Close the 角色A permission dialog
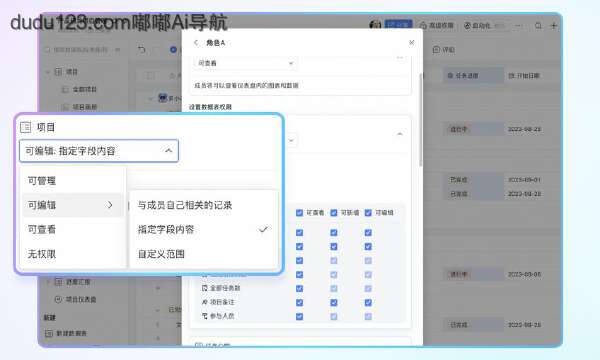This screenshot has height=360, width=600. pyautogui.click(x=411, y=42)
